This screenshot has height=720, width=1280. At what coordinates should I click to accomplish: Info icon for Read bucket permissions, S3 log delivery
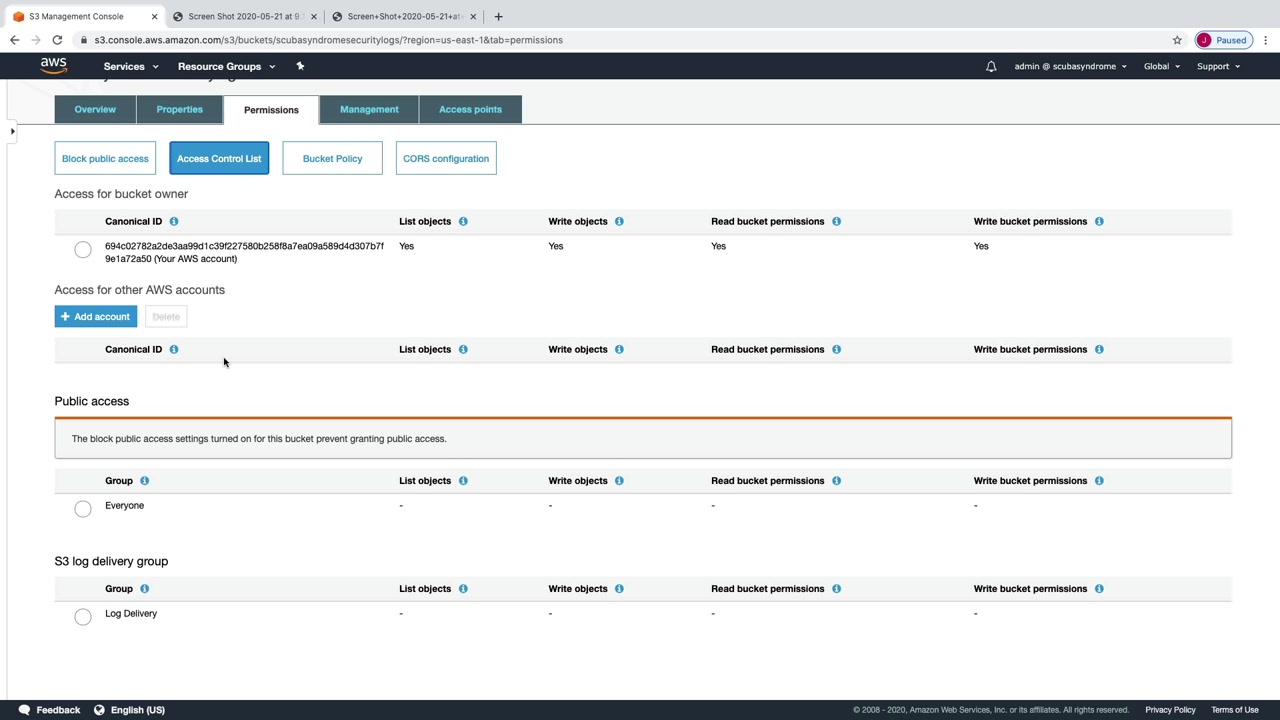[836, 588]
